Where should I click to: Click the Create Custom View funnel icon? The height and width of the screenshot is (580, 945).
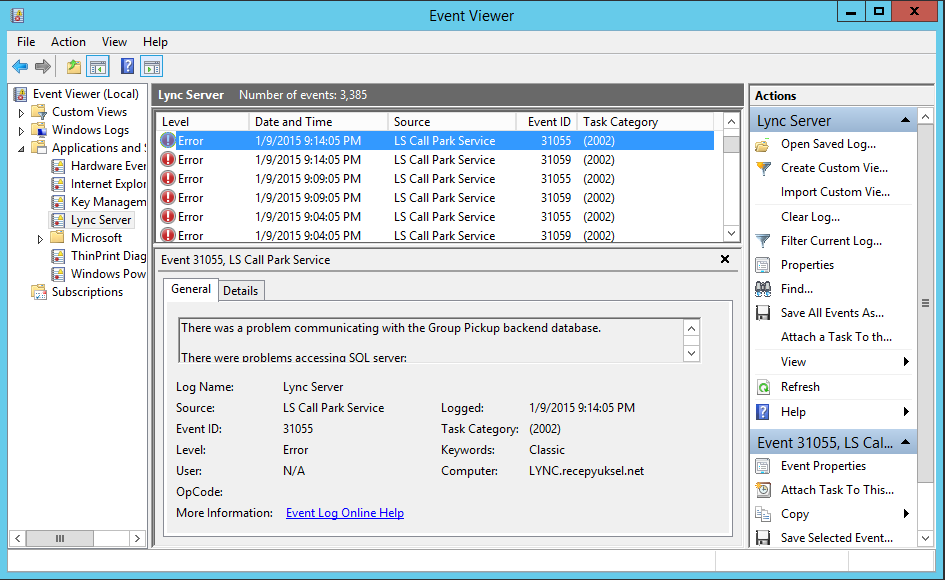pos(763,168)
